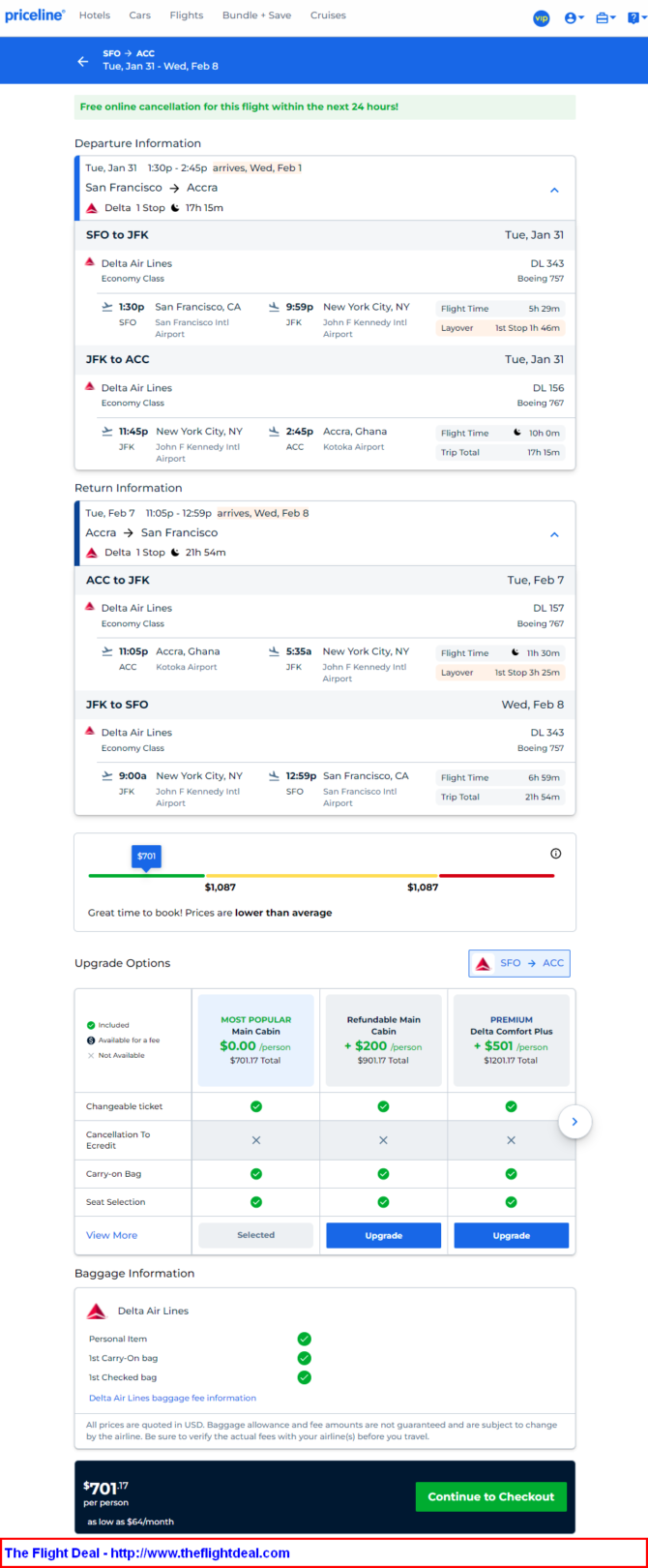648x1568 pixels.
Task: Open the Flights tab
Action: click(x=187, y=15)
